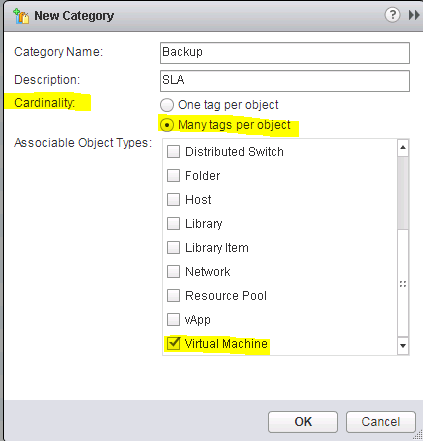Viewport: 423px width, 441px height.
Task: Select Many tags per object radio
Action: (167, 125)
